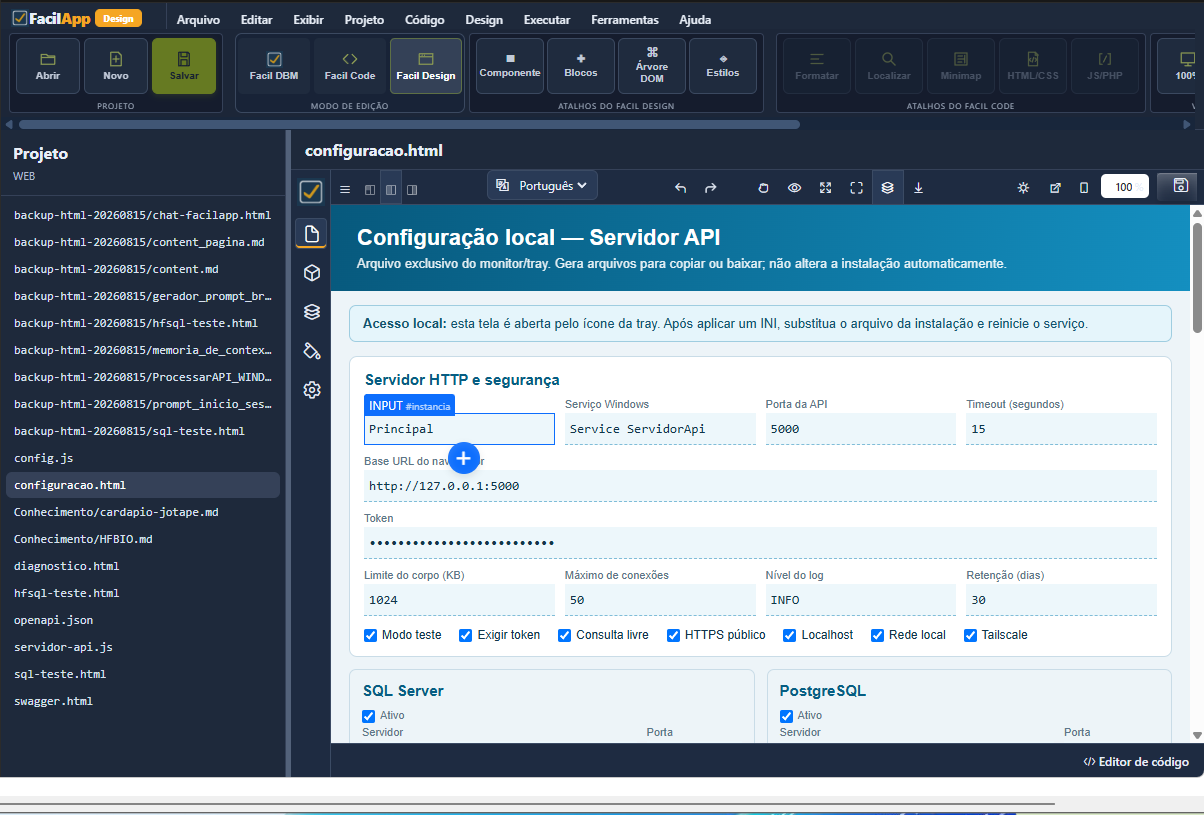The image size is (1204, 815).
Task: Open the paint bucket styles panel
Action: [312, 351]
